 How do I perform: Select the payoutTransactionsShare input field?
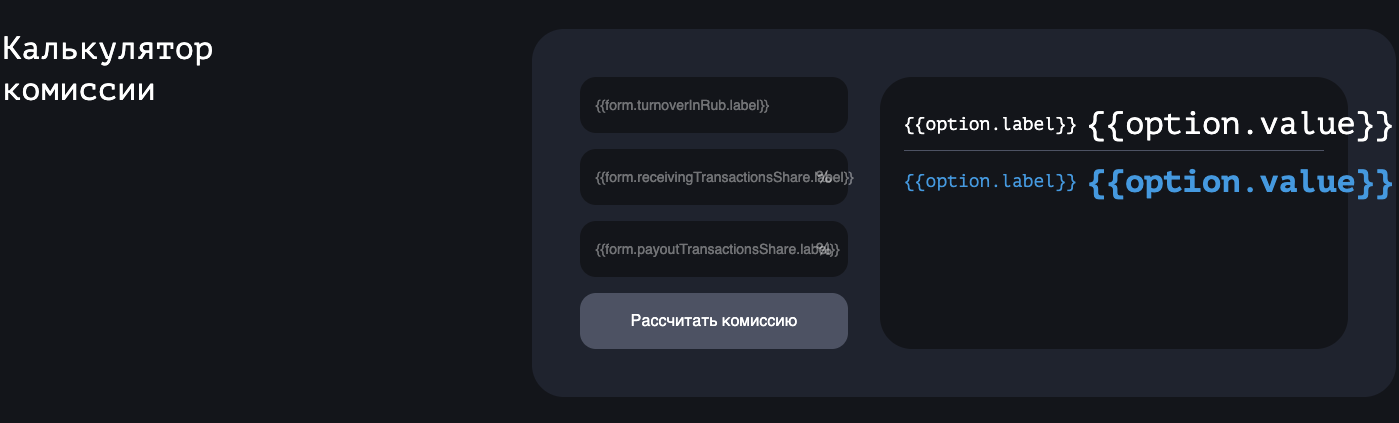tap(700, 249)
